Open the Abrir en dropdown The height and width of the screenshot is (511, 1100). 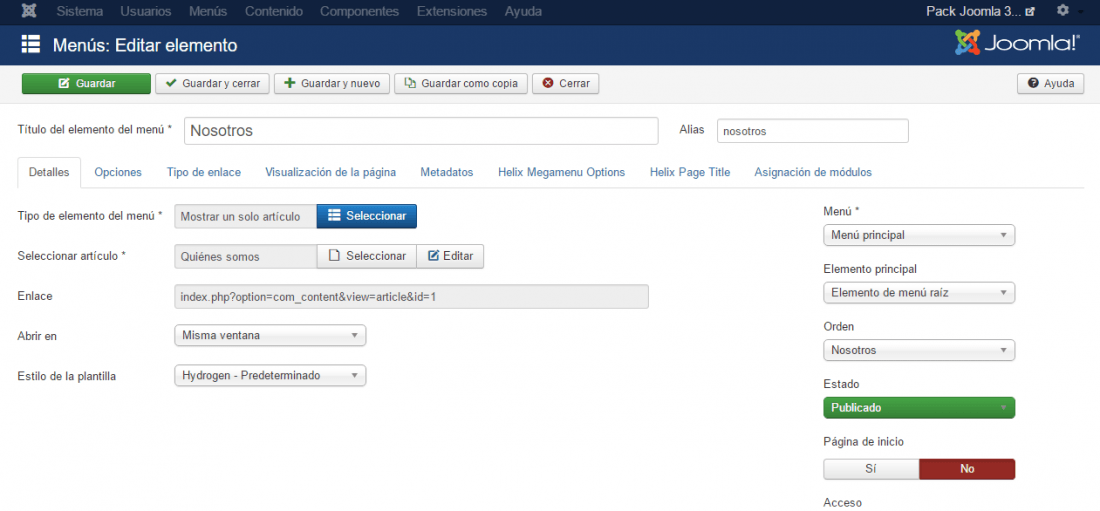point(270,336)
